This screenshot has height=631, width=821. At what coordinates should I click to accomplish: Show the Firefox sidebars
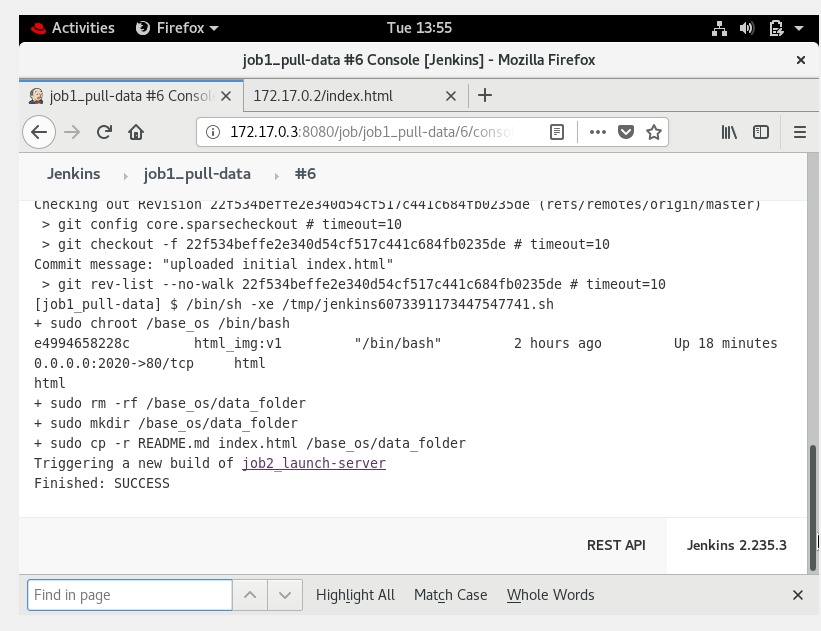pos(761,132)
